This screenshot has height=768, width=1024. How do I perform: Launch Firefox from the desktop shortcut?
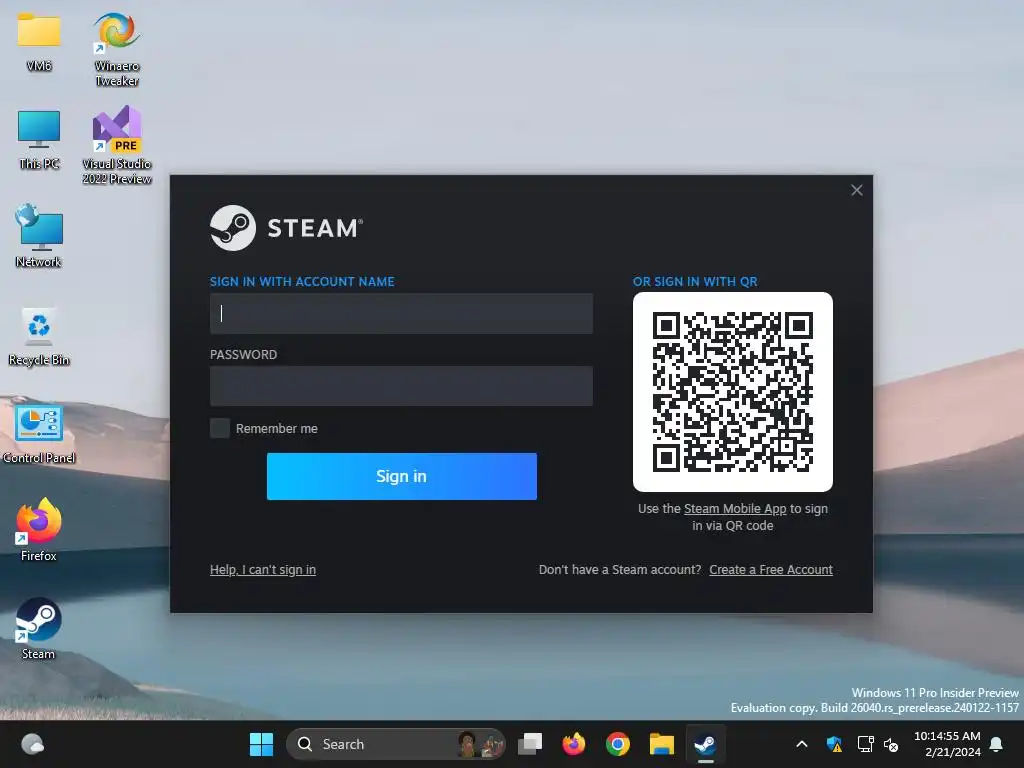click(39, 529)
